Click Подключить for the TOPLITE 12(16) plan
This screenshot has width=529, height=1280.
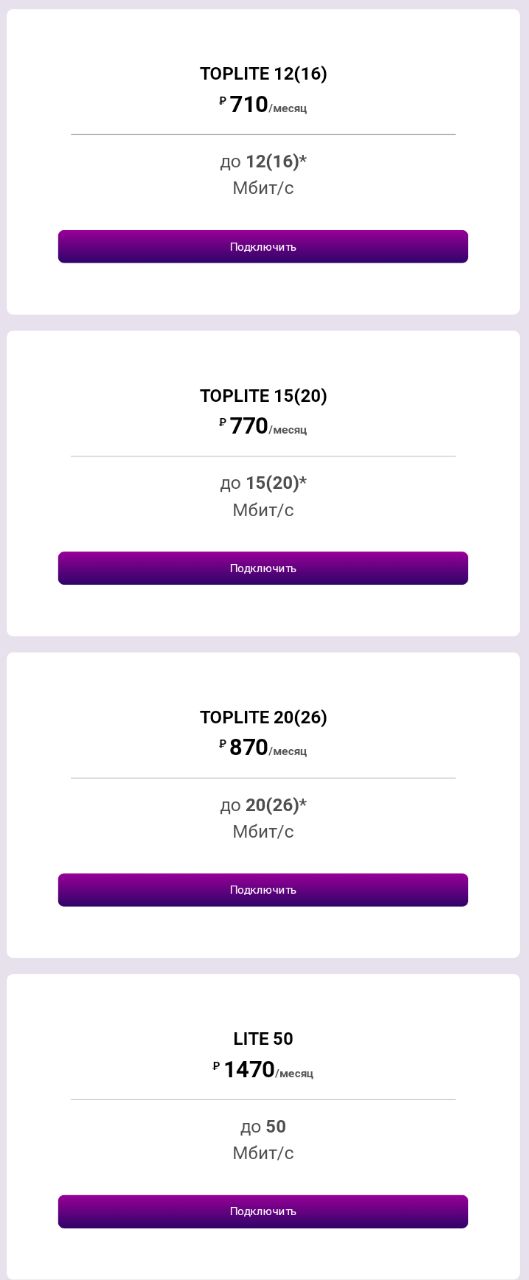pyautogui.click(x=263, y=246)
